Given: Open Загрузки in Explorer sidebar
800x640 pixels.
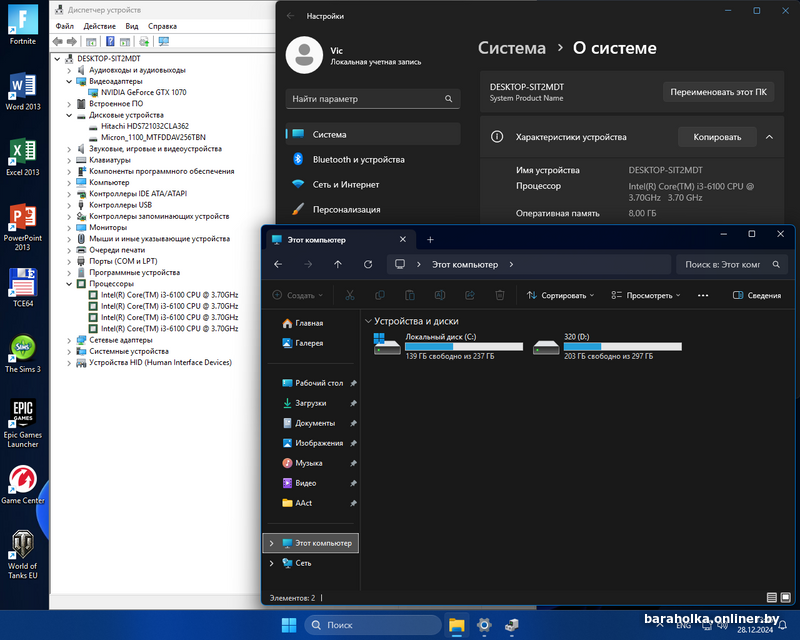Looking at the screenshot, I should (311, 403).
